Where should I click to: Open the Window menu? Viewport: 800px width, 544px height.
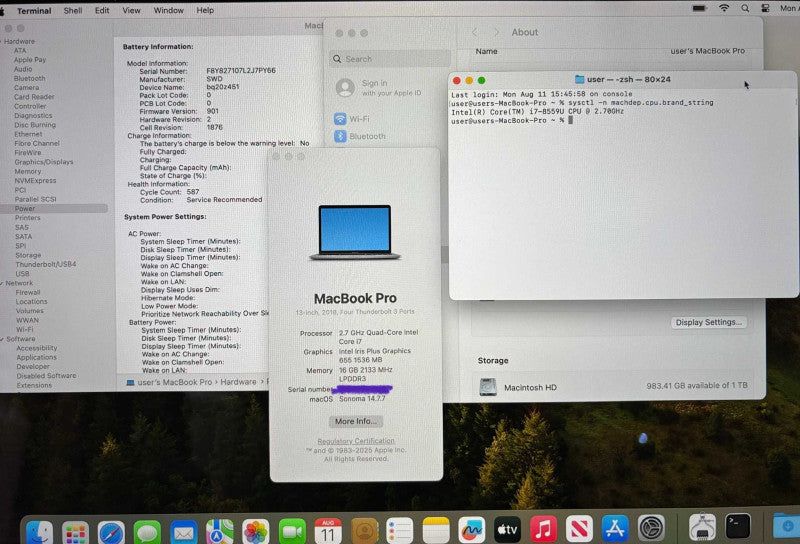(x=168, y=10)
